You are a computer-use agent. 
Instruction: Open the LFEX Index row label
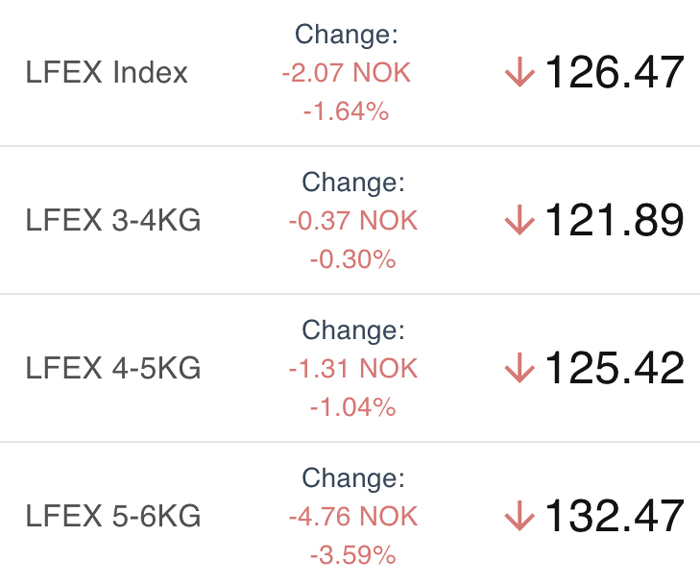106,72
